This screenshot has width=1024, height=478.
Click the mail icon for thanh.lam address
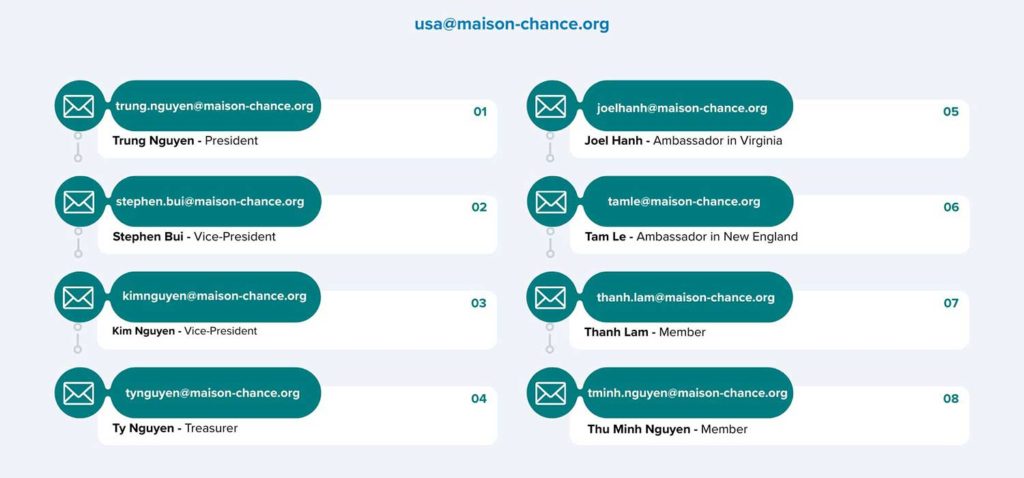coord(551,298)
